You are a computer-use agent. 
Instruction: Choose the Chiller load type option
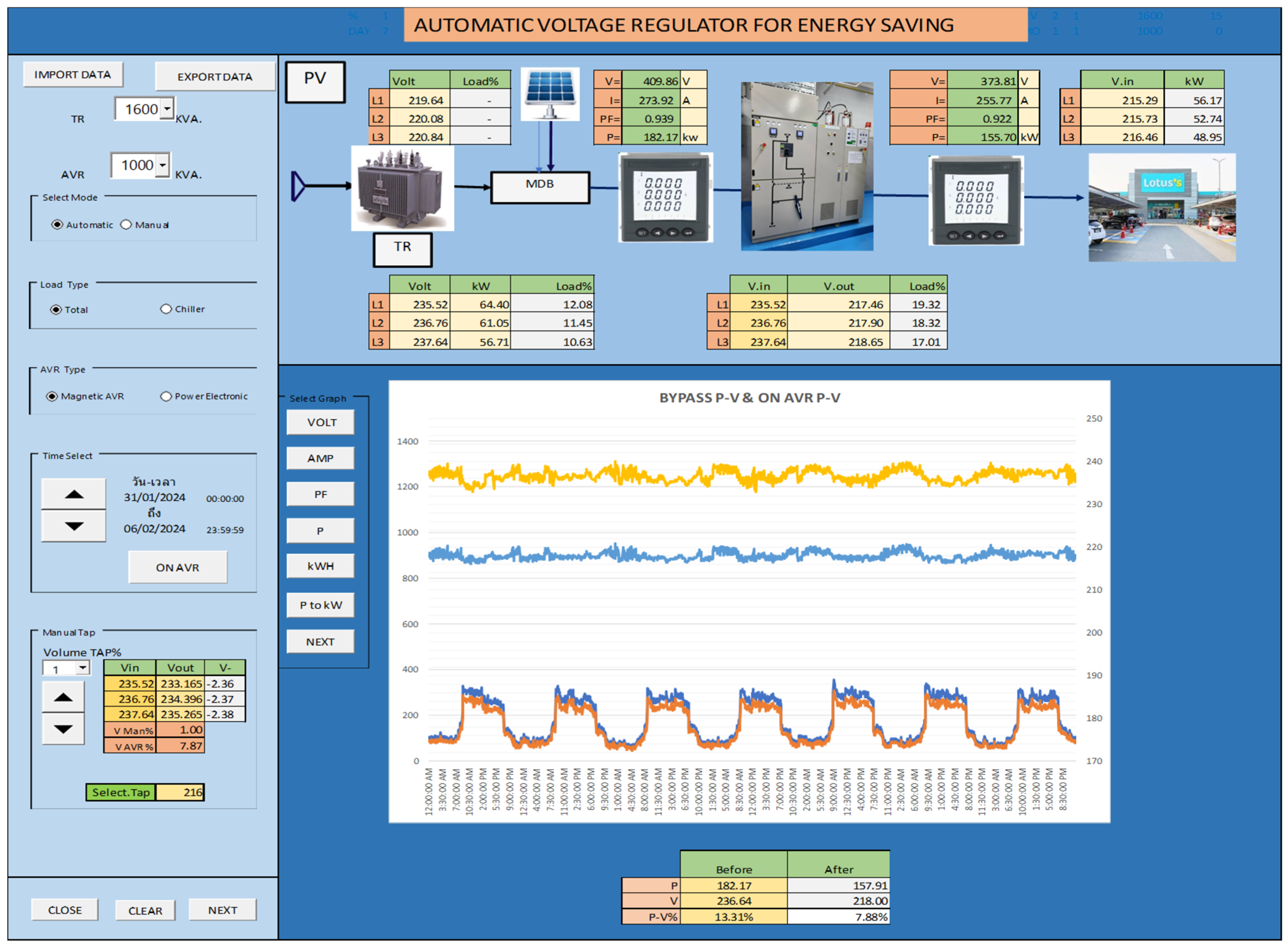166,309
